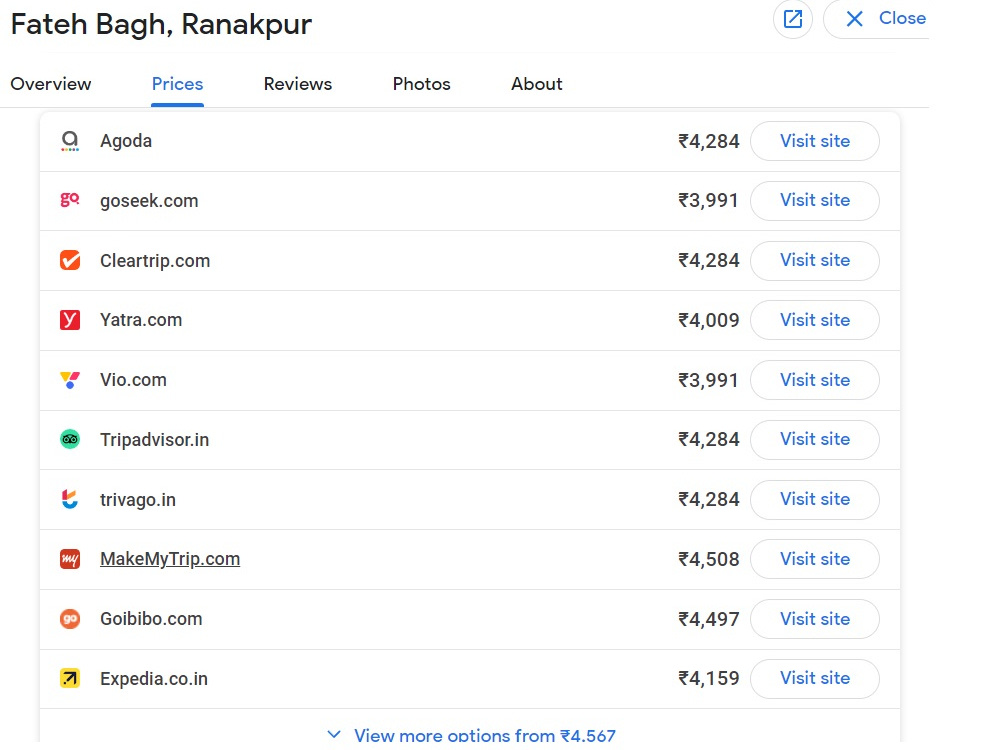Click the Tripadvisor.in provider name
Screen dimensions: 1000x750
click(x=154, y=440)
